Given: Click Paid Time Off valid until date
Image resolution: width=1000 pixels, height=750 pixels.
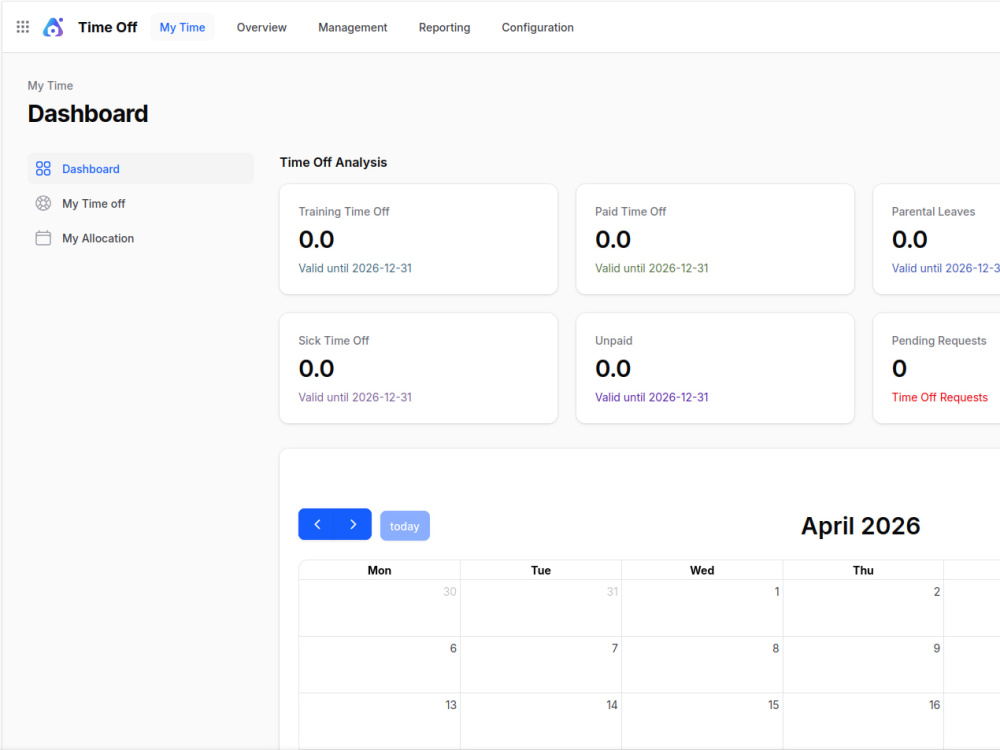Looking at the screenshot, I should (652, 268).
